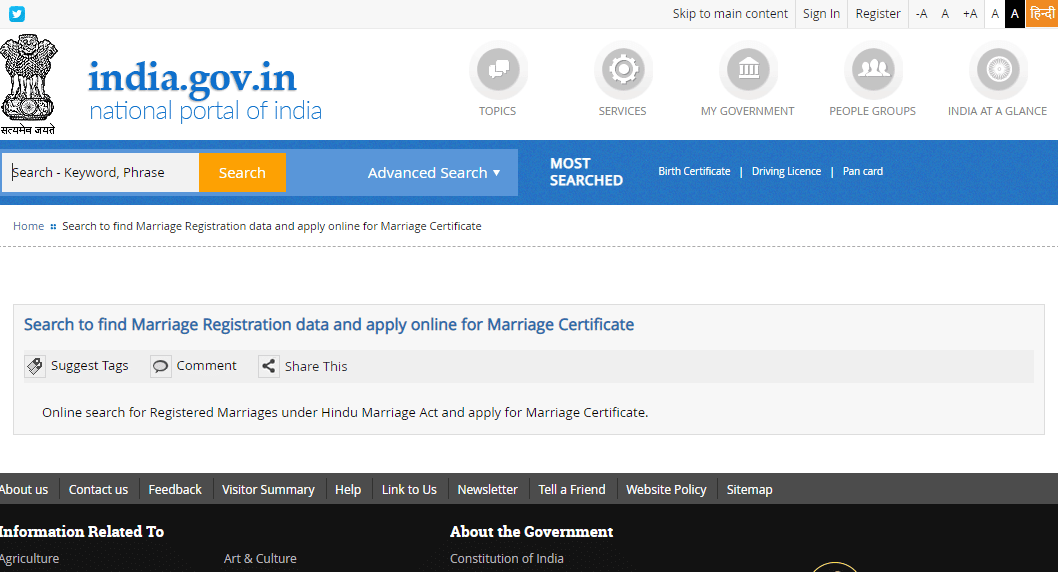Open the Sign In link
1058x572 pixels.
[x=821, y=13]
